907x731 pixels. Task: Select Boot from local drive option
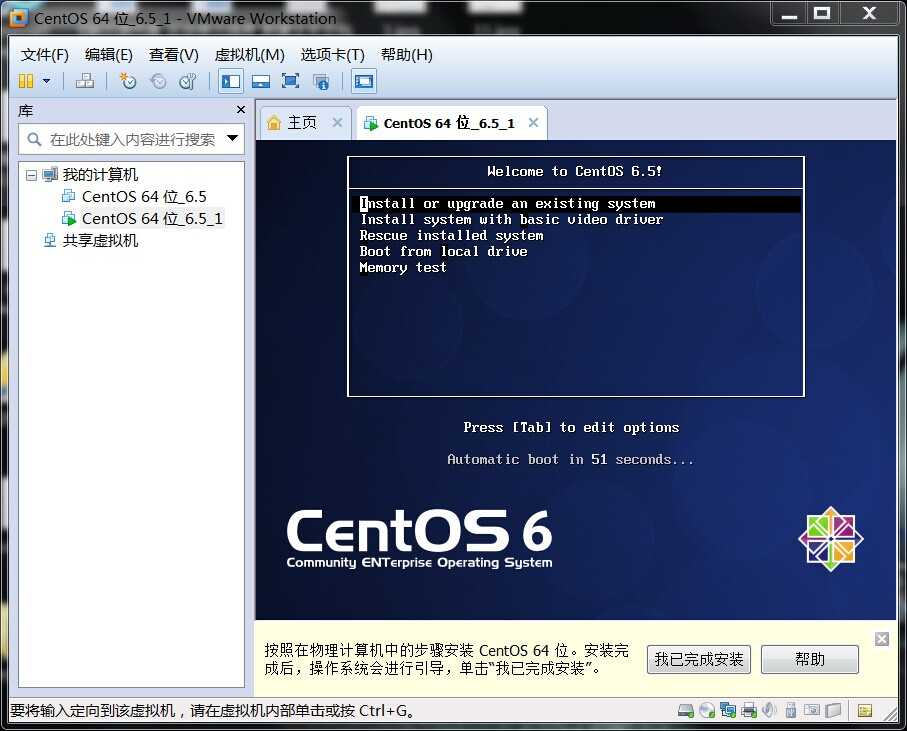coord(443,252)
